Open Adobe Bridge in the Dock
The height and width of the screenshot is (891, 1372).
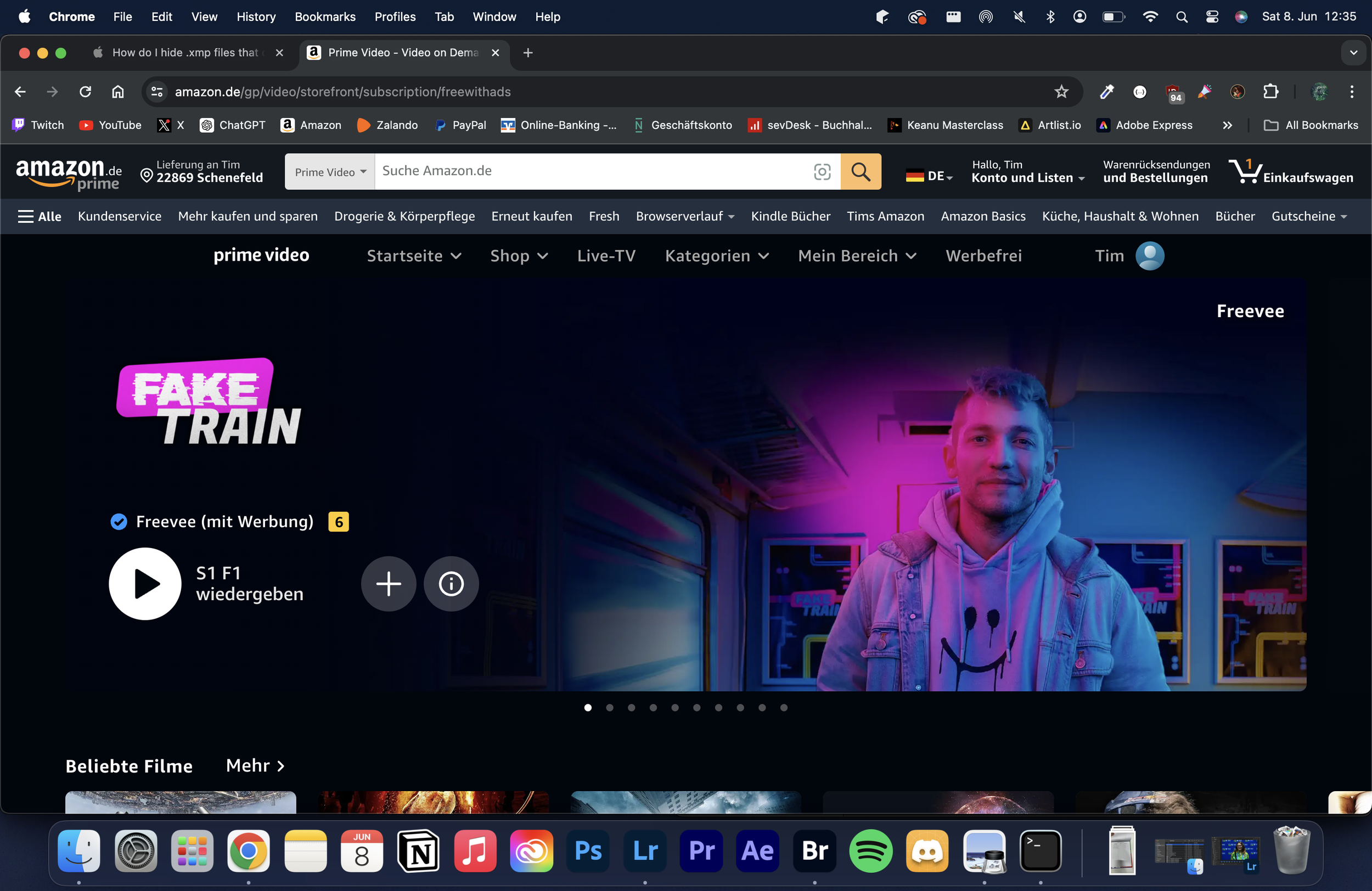tap(814, 850)
